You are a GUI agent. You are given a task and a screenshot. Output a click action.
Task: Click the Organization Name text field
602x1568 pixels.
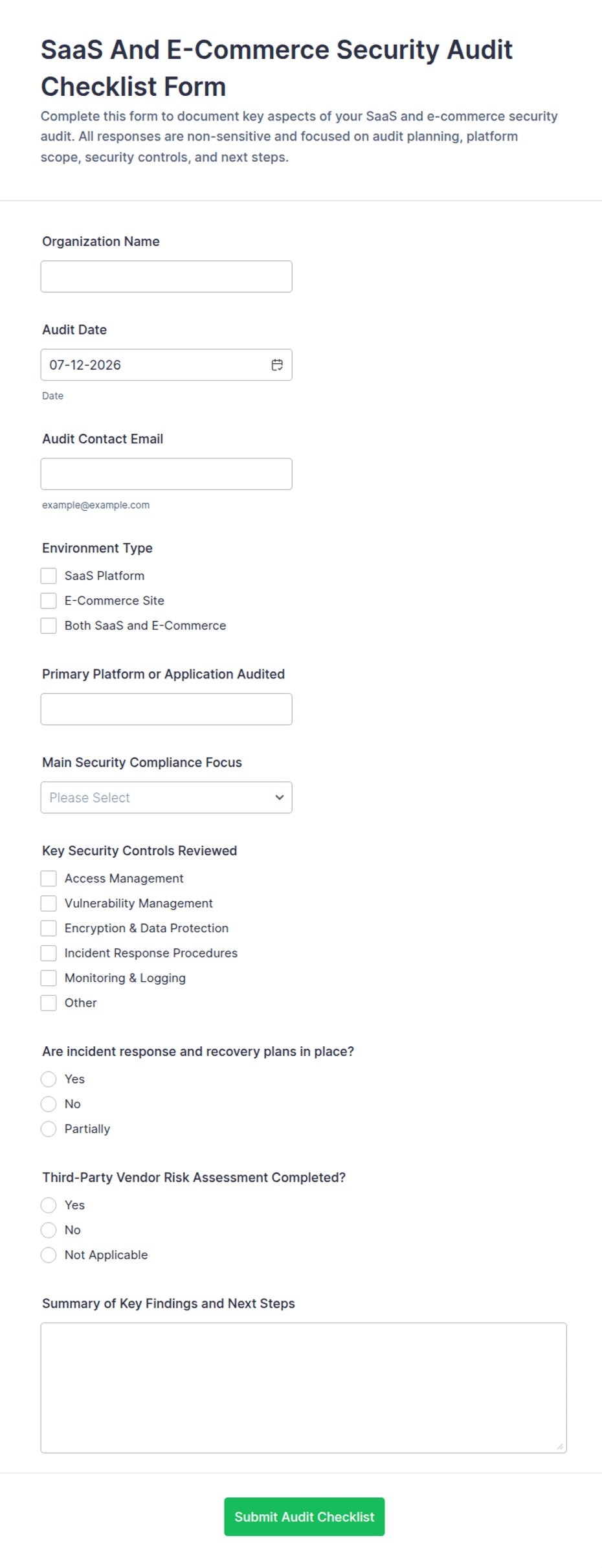click(x=166, y=276)
